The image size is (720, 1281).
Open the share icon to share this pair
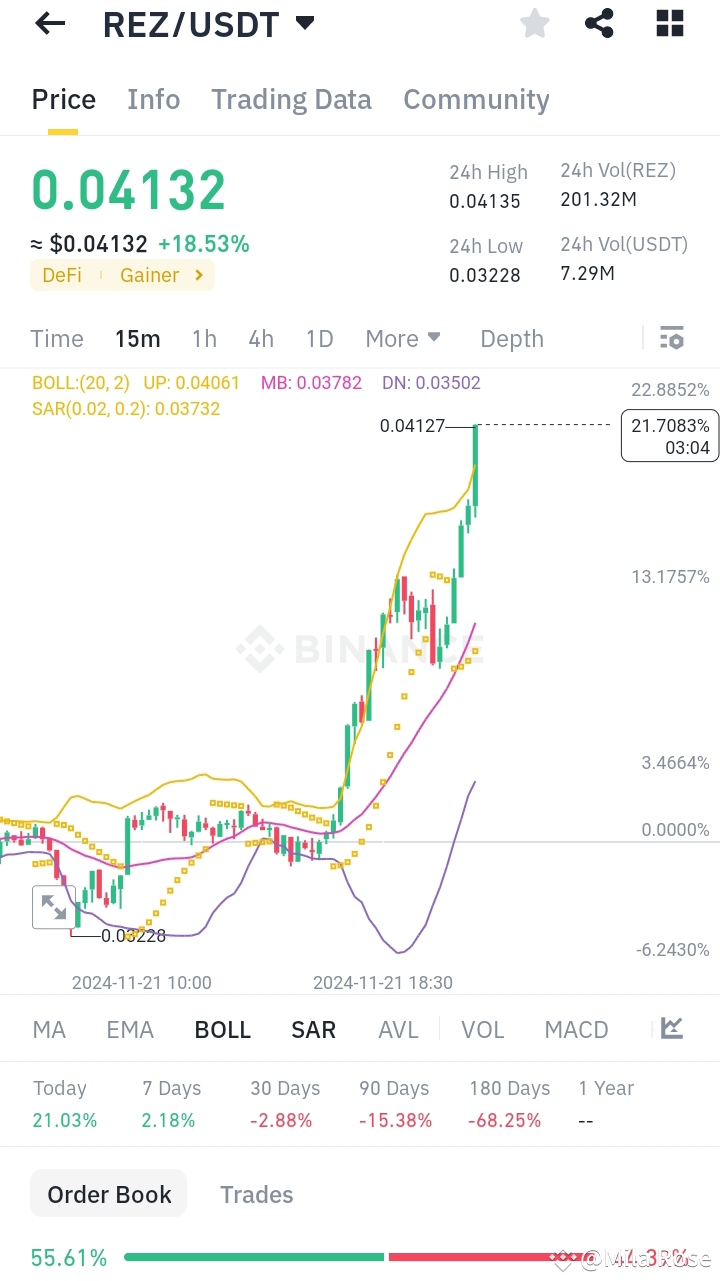point(599,23)
